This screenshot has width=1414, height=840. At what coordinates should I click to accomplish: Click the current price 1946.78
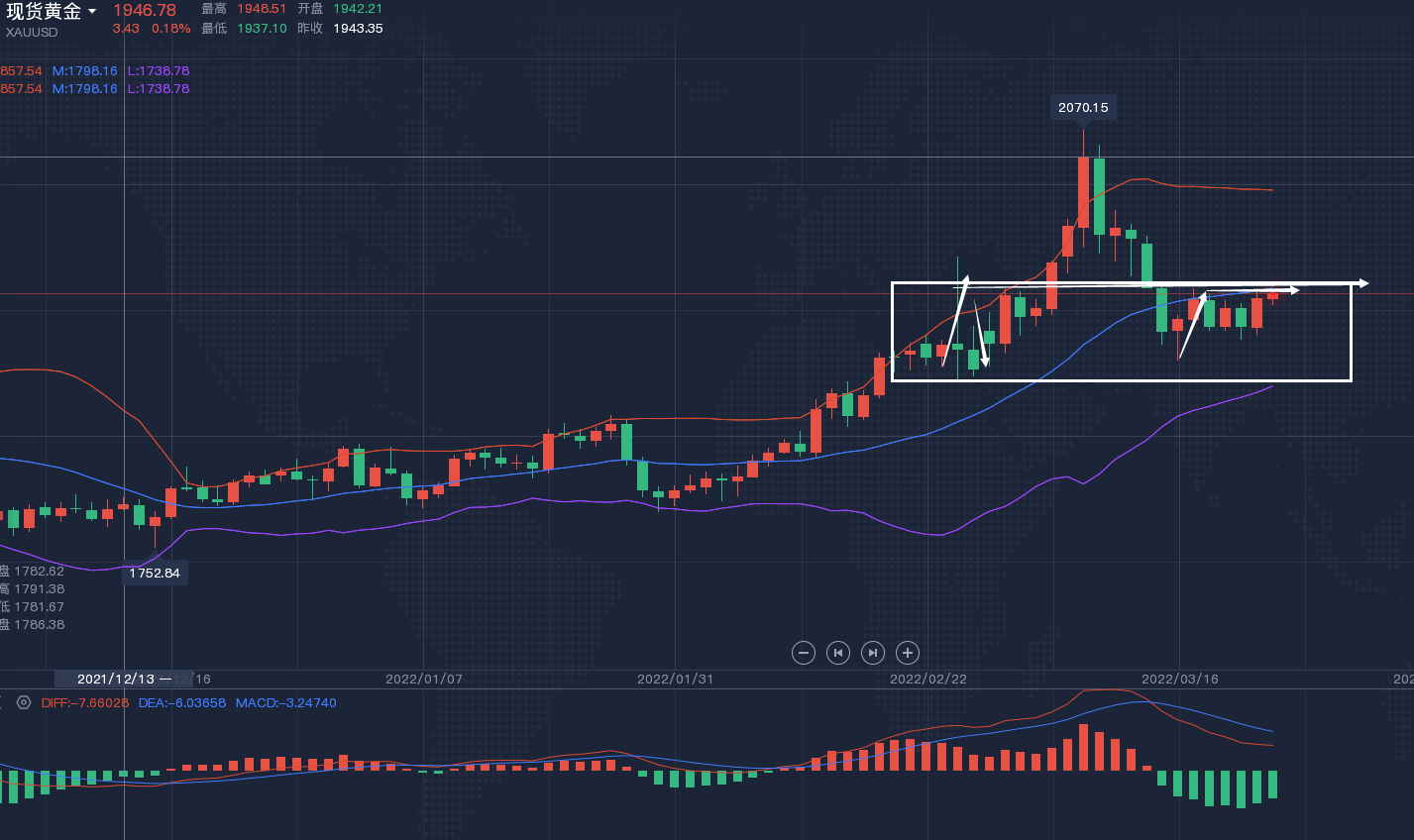tap(144, 10)
